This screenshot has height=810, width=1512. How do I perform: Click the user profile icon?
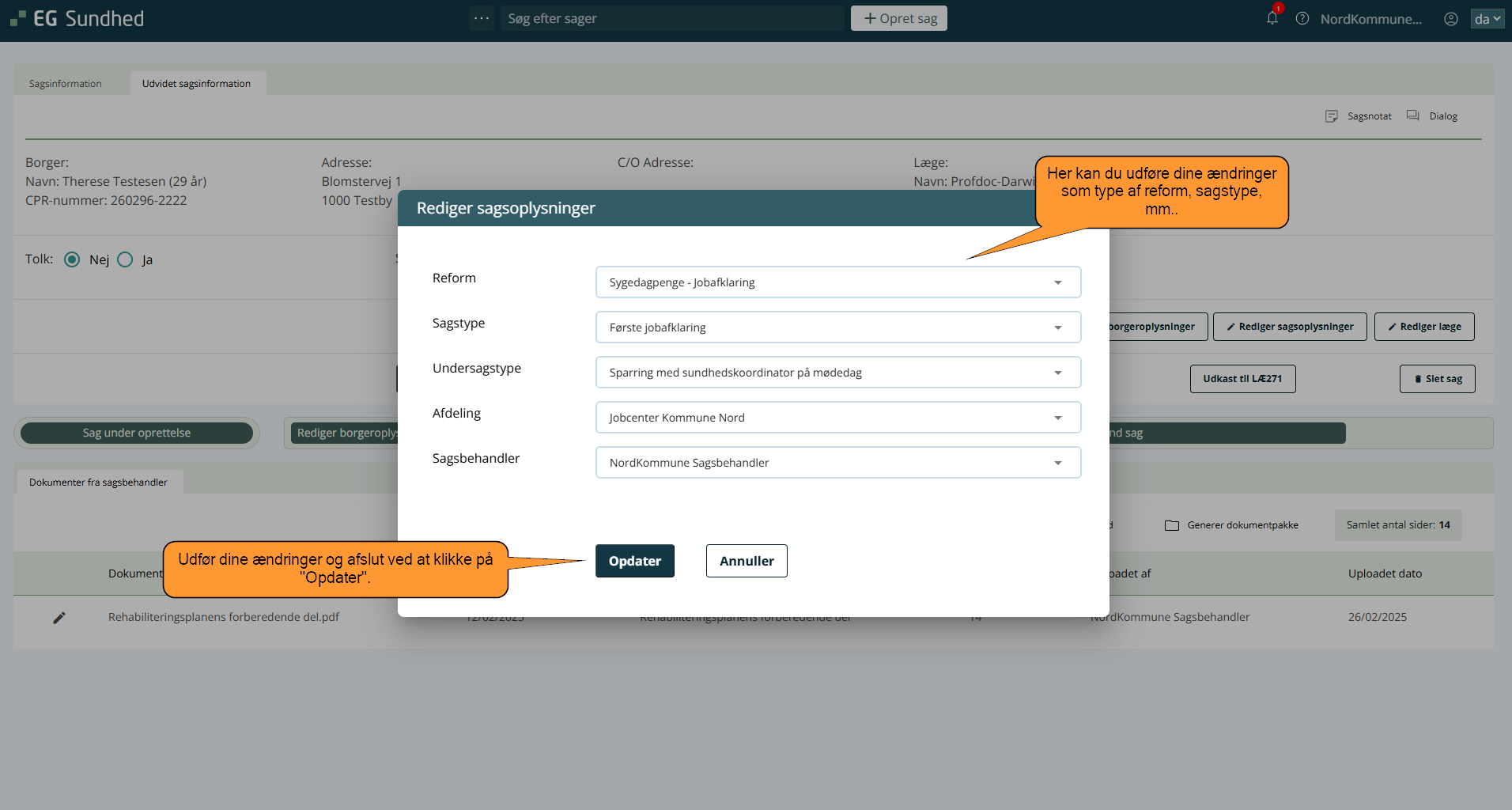tap(1451, 19)
